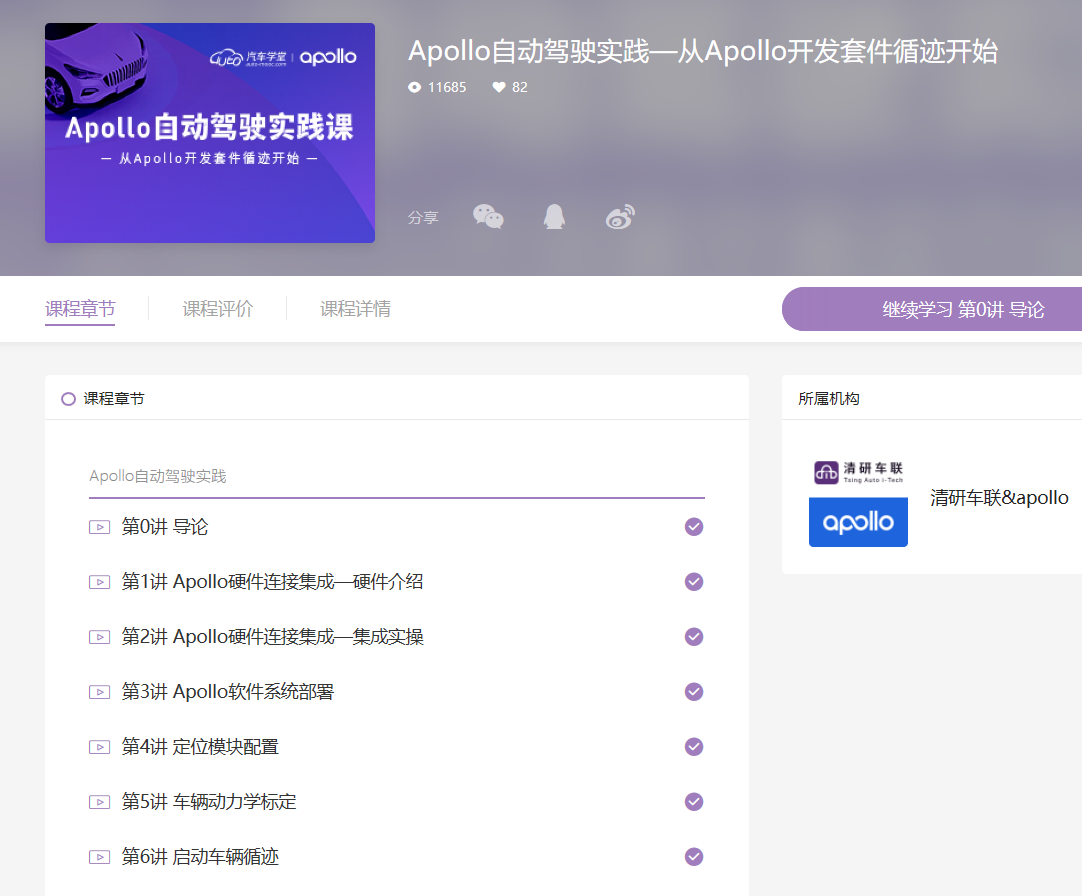Switch to the 课程详情 tab
The image size is (1082, 896).
click(355, 309)
